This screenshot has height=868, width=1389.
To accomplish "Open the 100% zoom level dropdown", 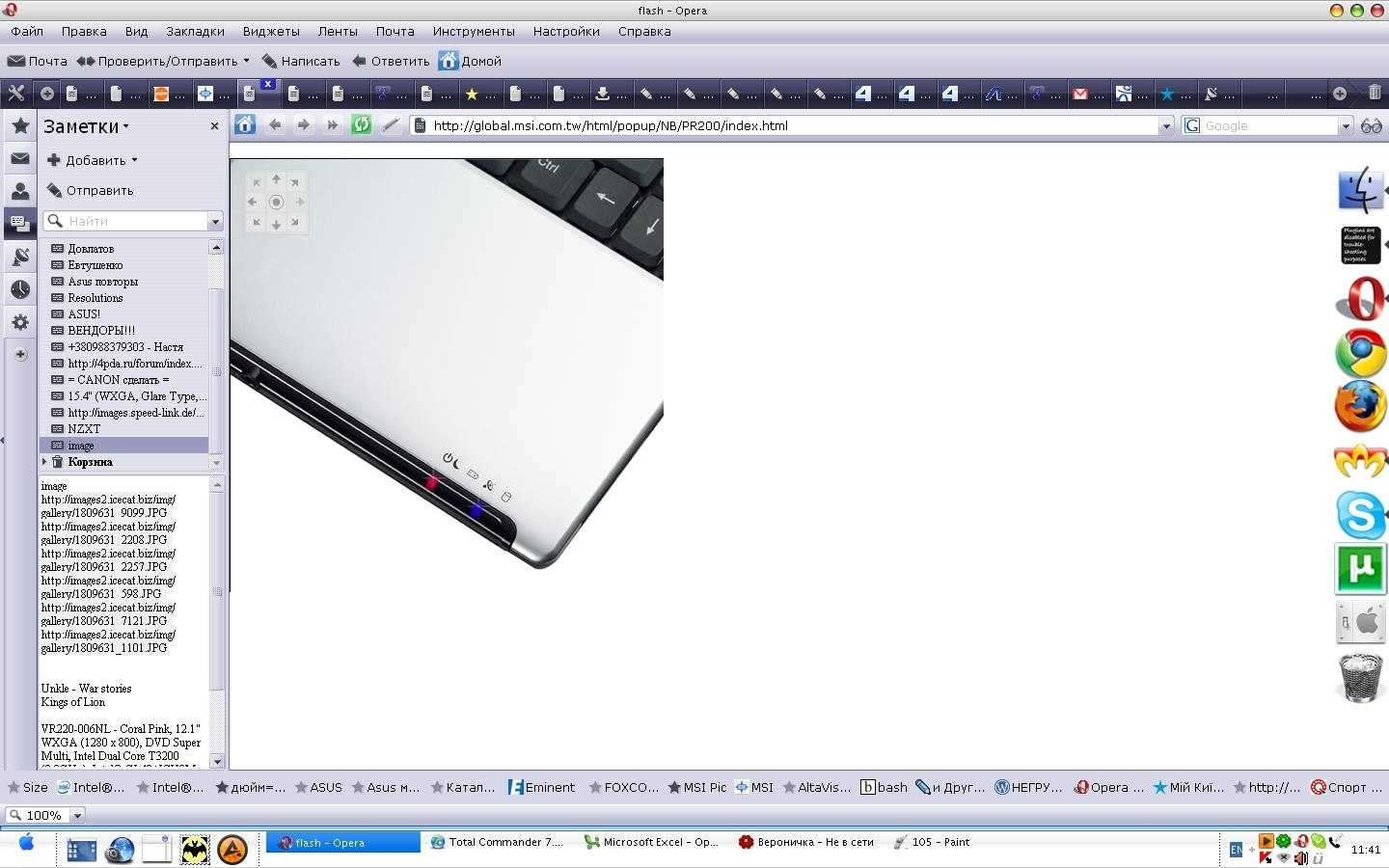I will [x=77, y=815].
